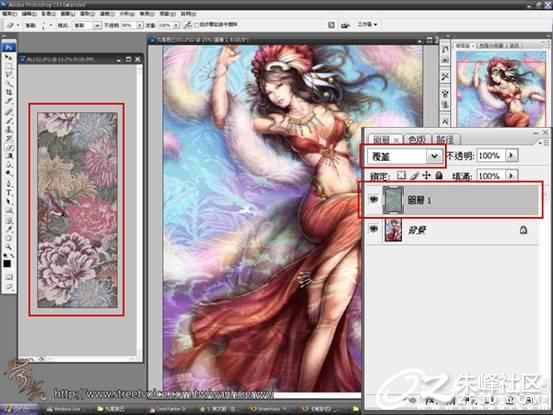The image size is (553, 415).
Task: Toggle the lock image pixels brush icon
Action: point(414,175)
